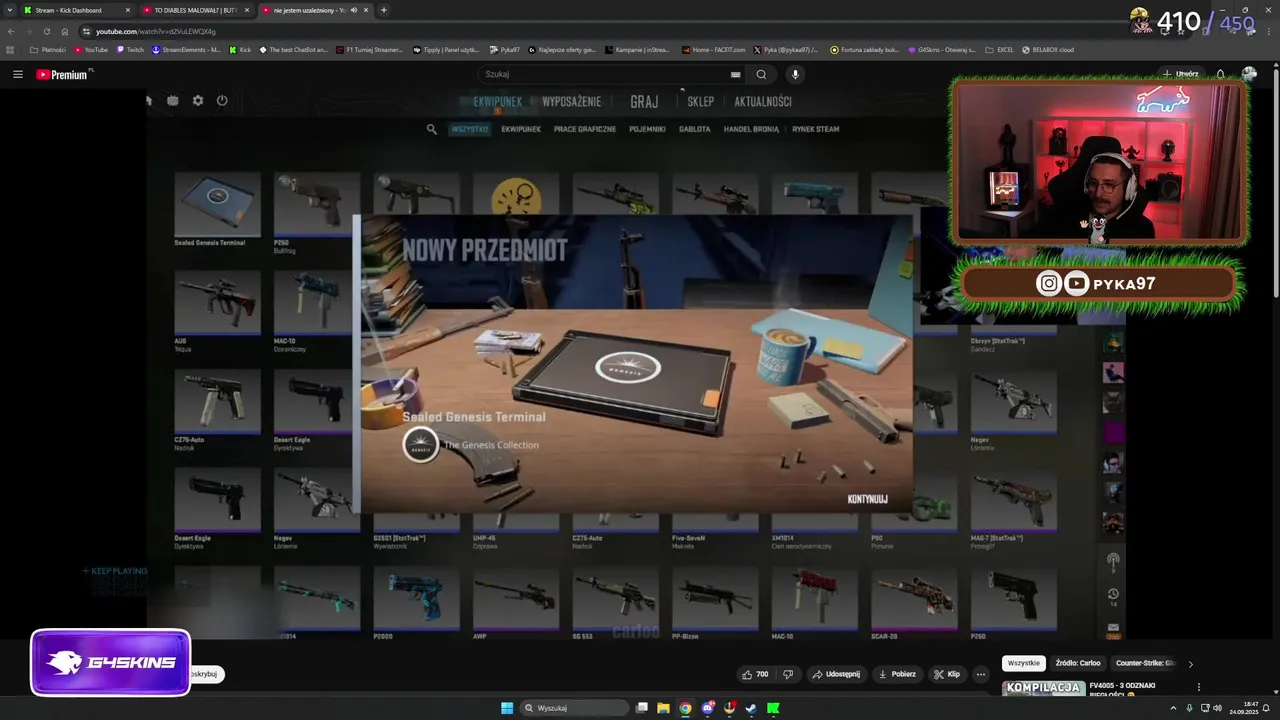The height and width of the screenshot is (720, 1280).
Task: Open Steam from taskbar
Action: click(751, 708)
